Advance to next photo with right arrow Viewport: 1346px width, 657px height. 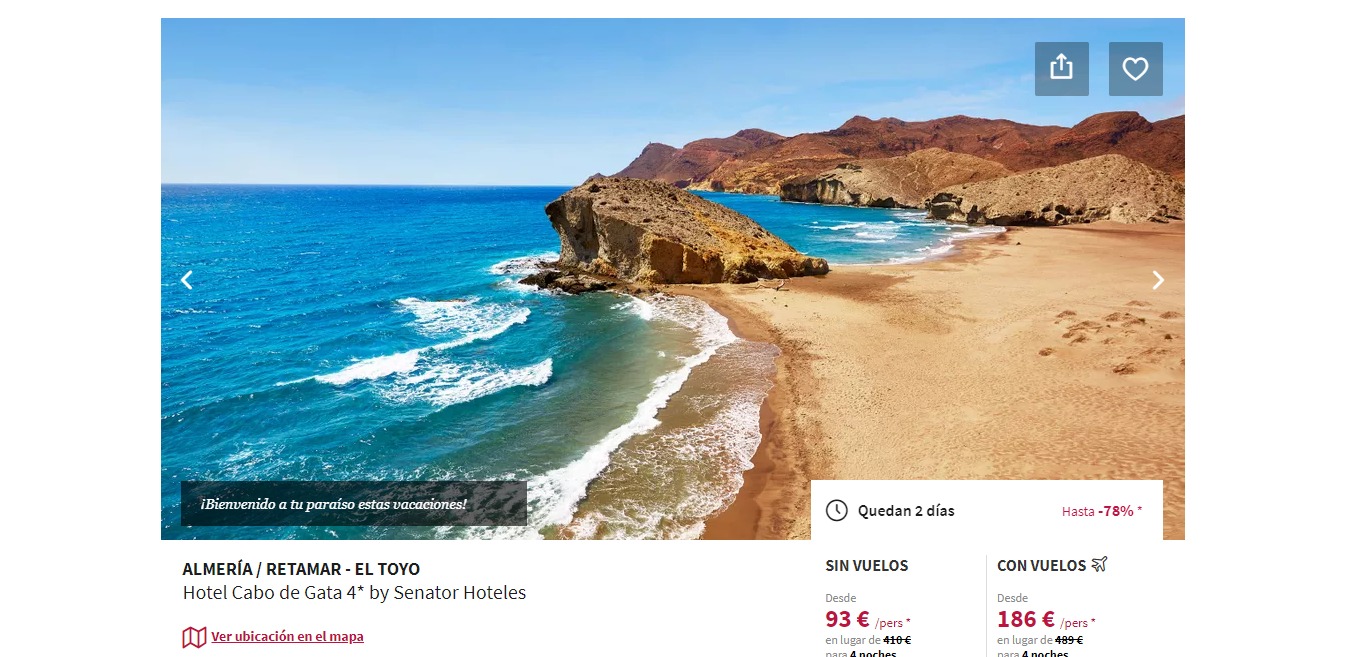click(1158, 280)
